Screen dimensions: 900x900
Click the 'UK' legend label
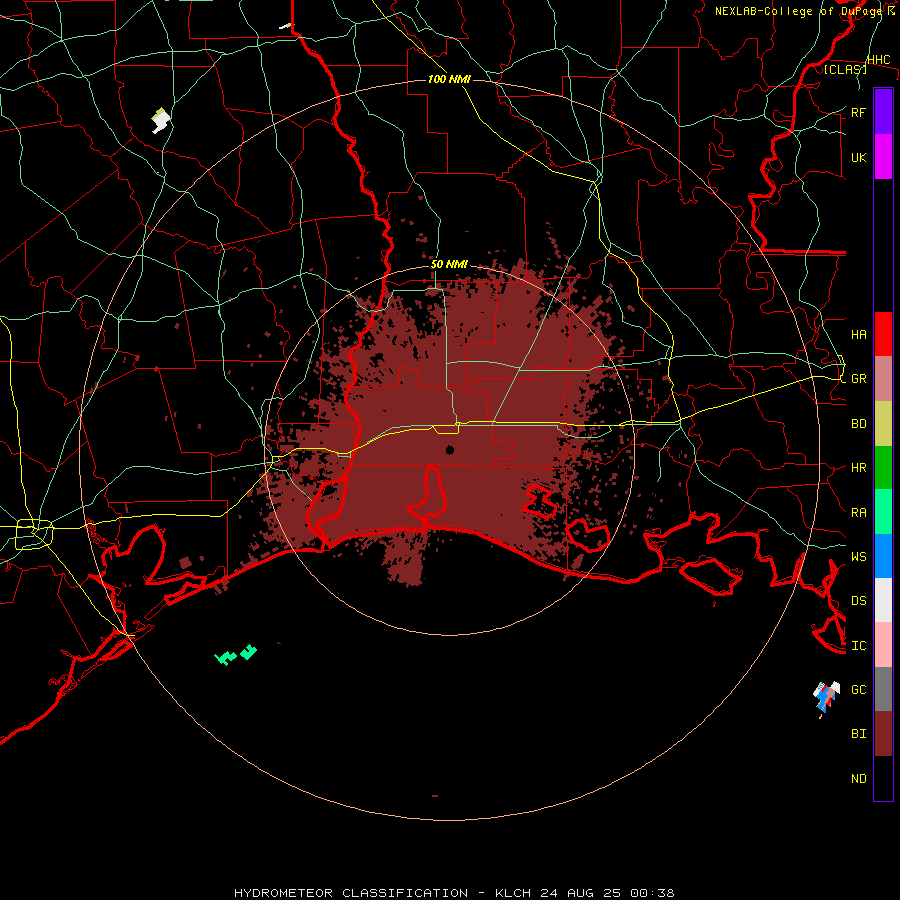tap(858, 157)
